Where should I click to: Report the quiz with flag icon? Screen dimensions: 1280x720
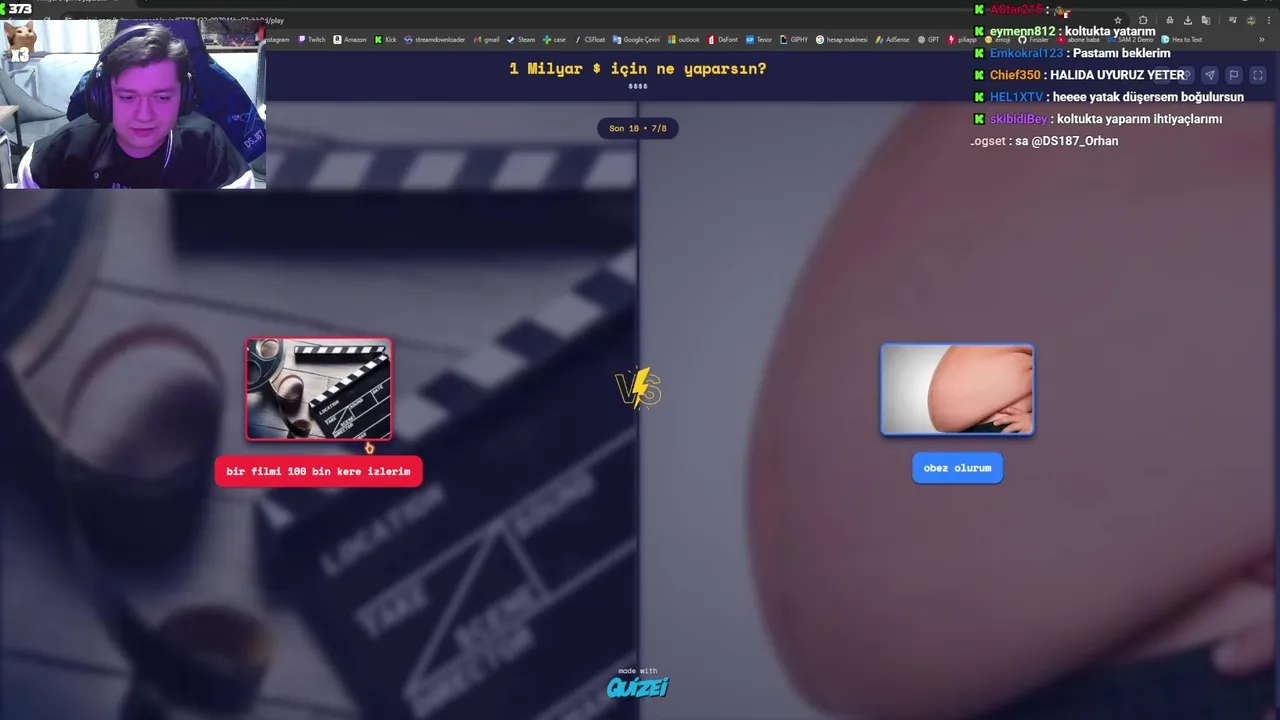click(x=1233, y=75)
